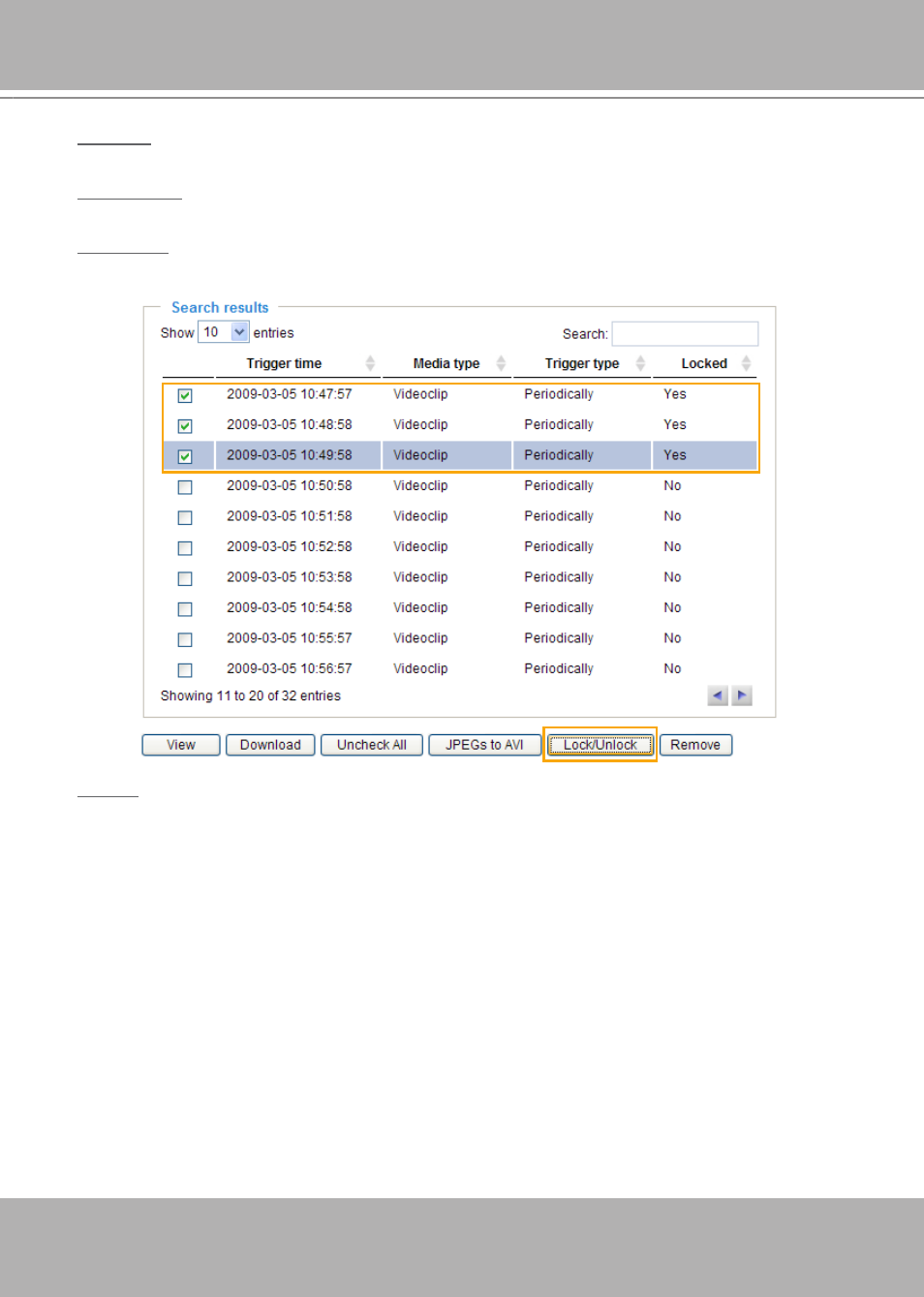924x1297 pixels.
Task: Click Periodically in the 10:56:57 row
Action: point(559,669)
